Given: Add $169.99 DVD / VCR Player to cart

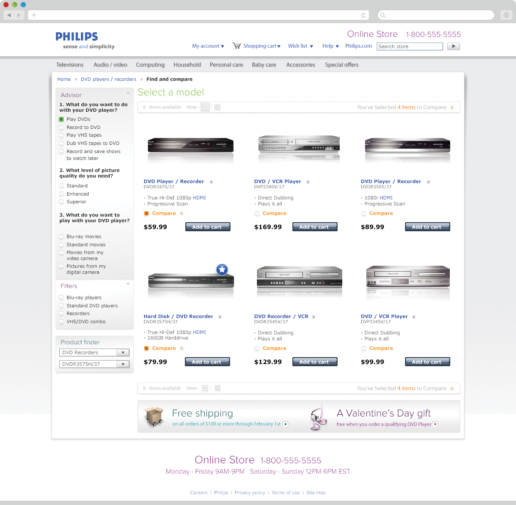Looking at the screenshot, I should (x=315, y=227).
